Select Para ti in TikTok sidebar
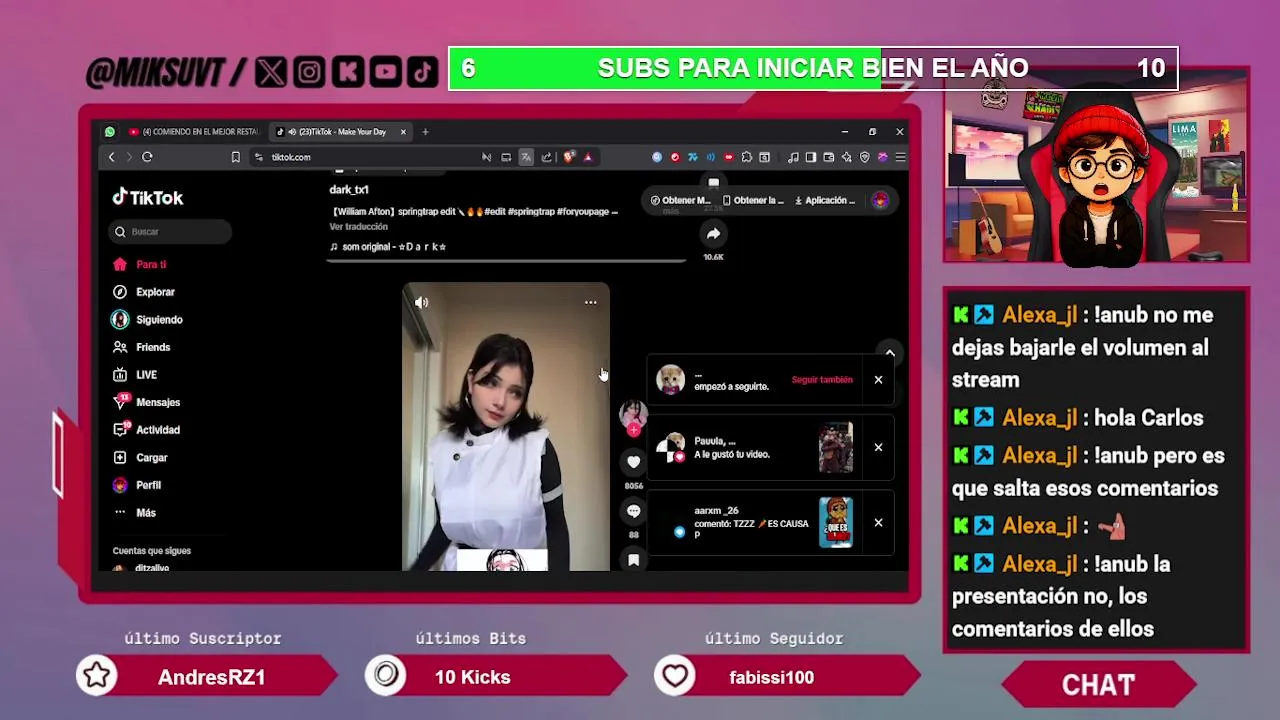The image size is (1280, 720). (x=140, y=265)
